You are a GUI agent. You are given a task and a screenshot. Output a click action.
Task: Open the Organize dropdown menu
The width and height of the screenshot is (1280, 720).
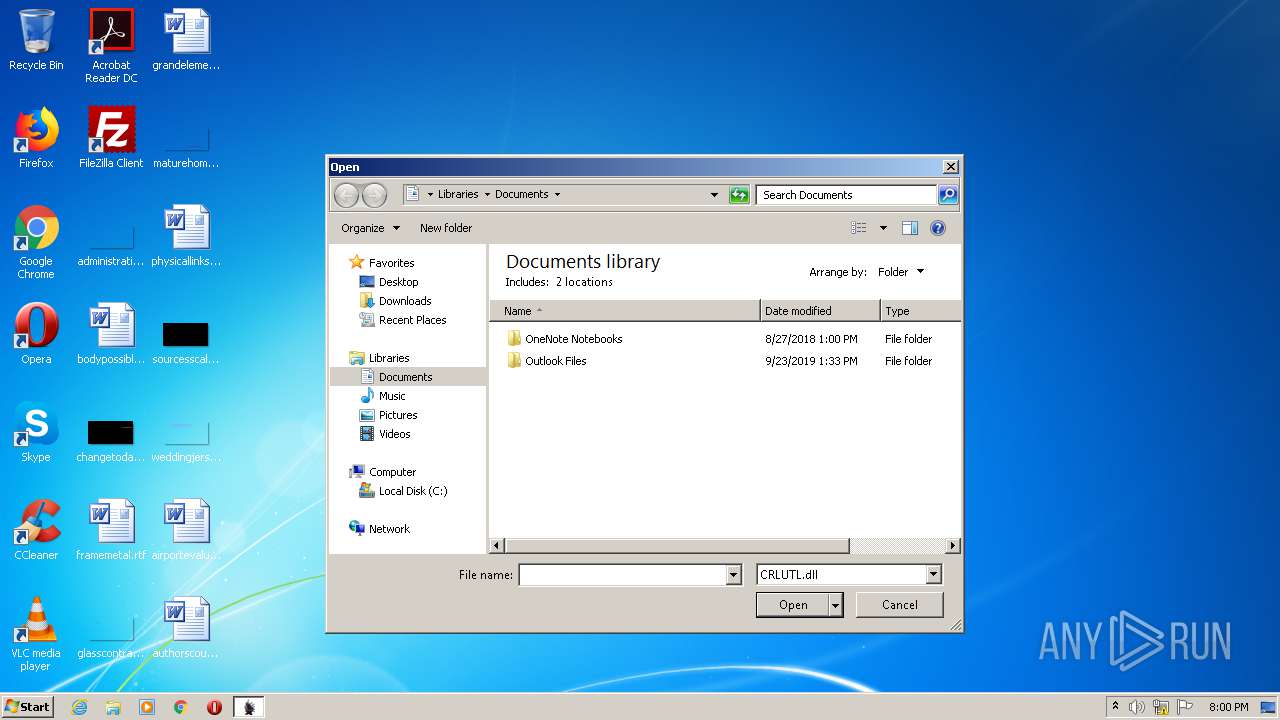tap(370, 228)
